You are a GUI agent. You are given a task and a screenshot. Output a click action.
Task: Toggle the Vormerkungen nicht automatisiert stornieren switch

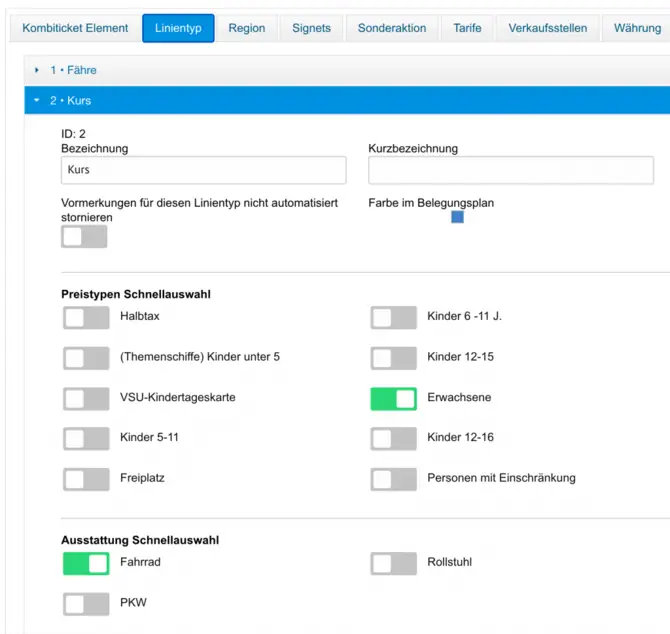click(84, 237)
